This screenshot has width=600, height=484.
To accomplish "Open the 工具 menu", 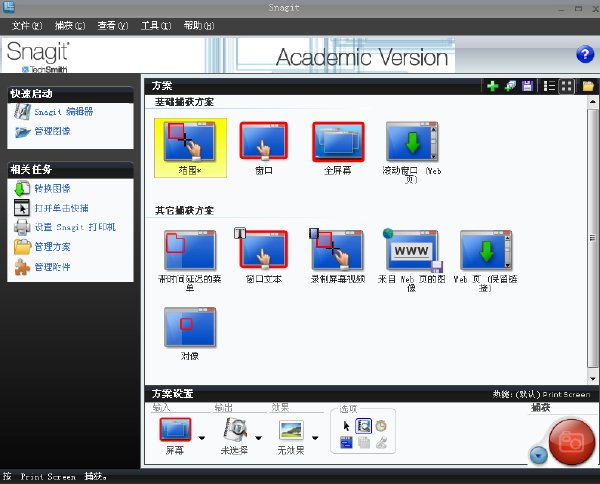I will (156, 26).
